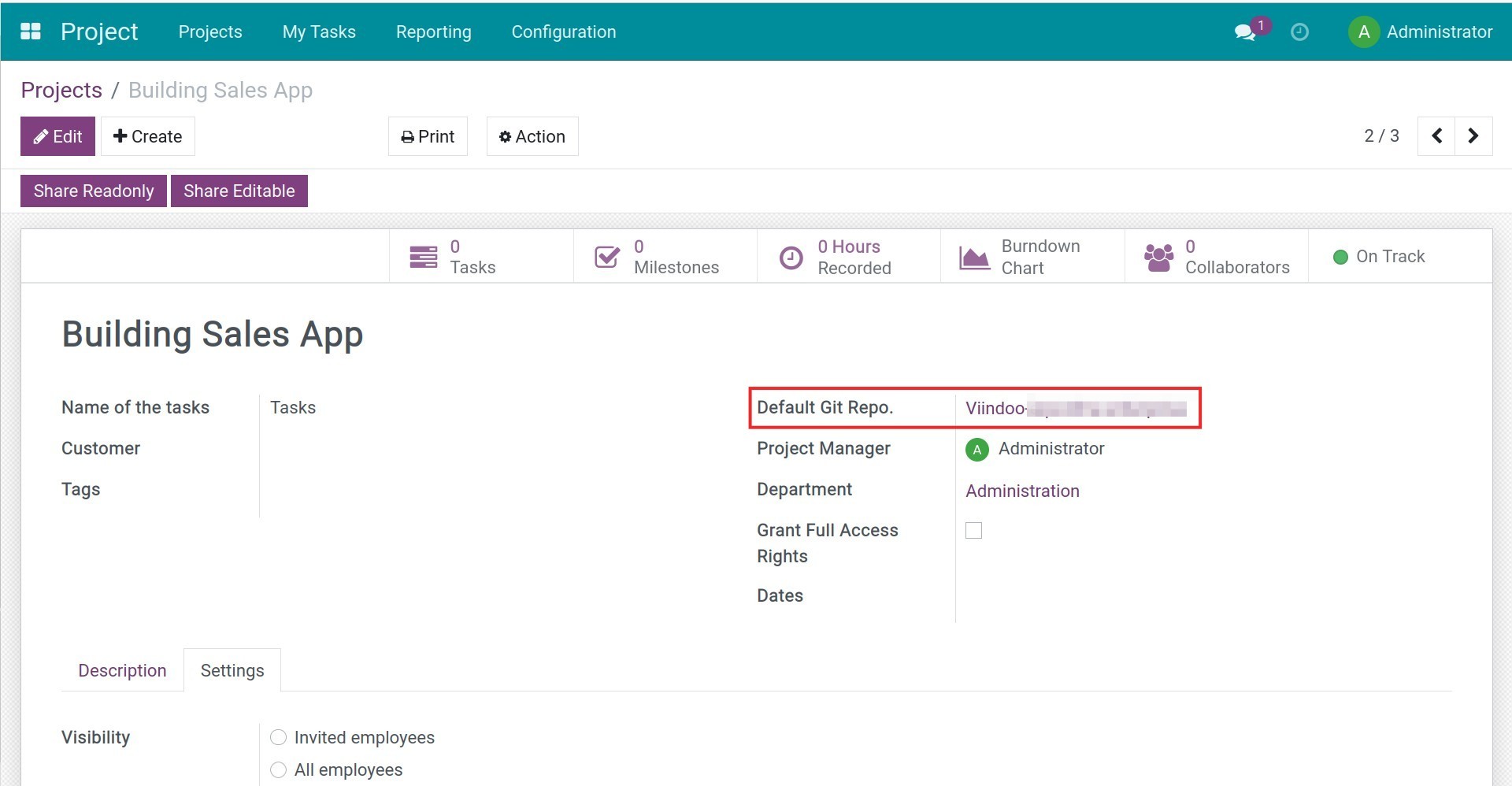Open the activities clock icon
Image resolution: width=1512 pixels, height=786 pixels.
coord(1299,32)
